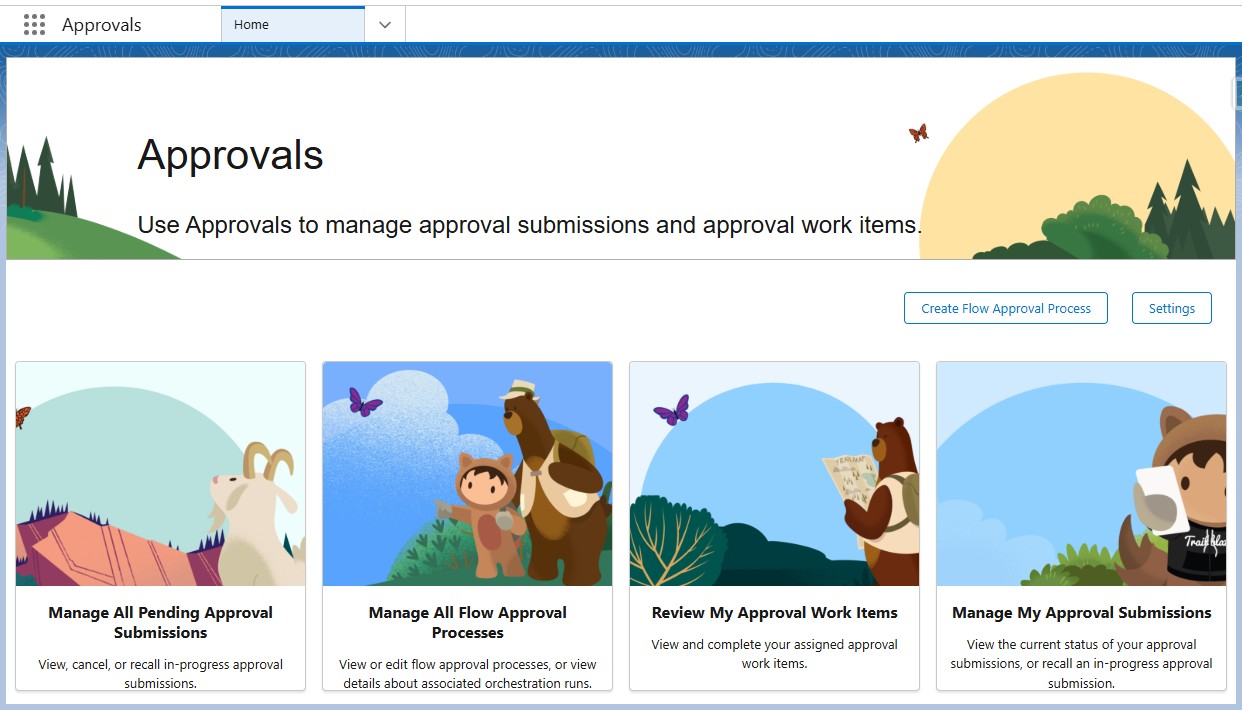Open Manage All Pending Approval Submissions card title
Screen dimensions: 1242x710
(x=160, y=622)
